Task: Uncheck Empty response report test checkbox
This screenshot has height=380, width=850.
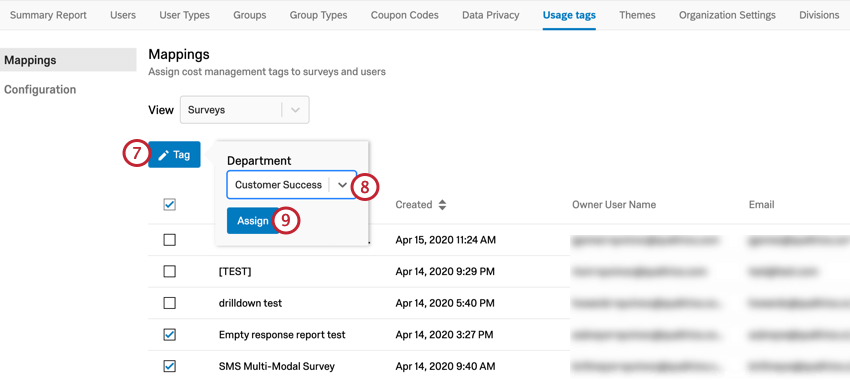Action: [170, 335]
